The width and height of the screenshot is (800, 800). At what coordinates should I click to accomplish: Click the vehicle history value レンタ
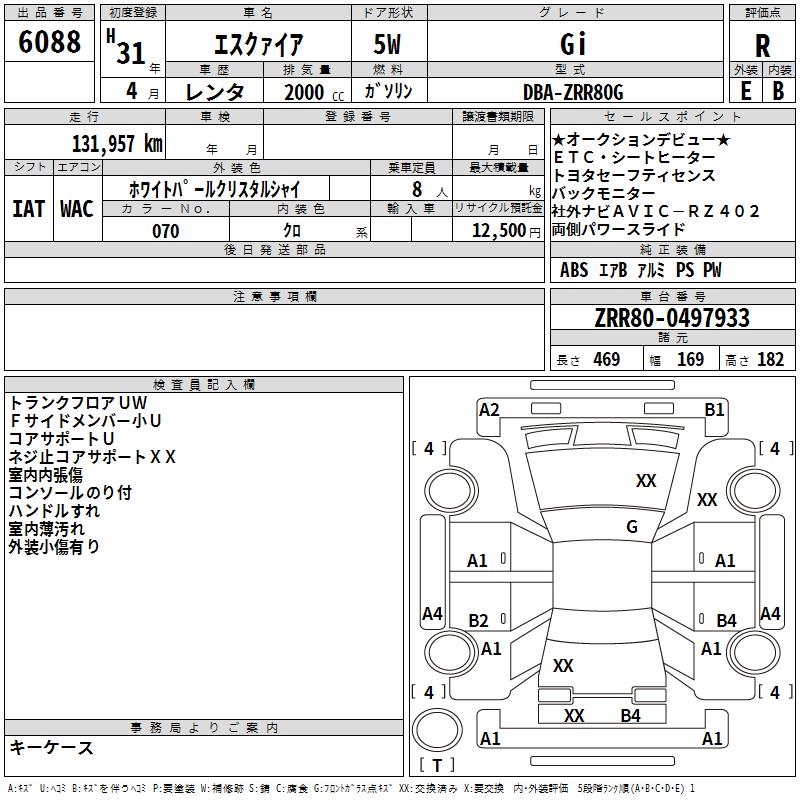pos(214,92)
